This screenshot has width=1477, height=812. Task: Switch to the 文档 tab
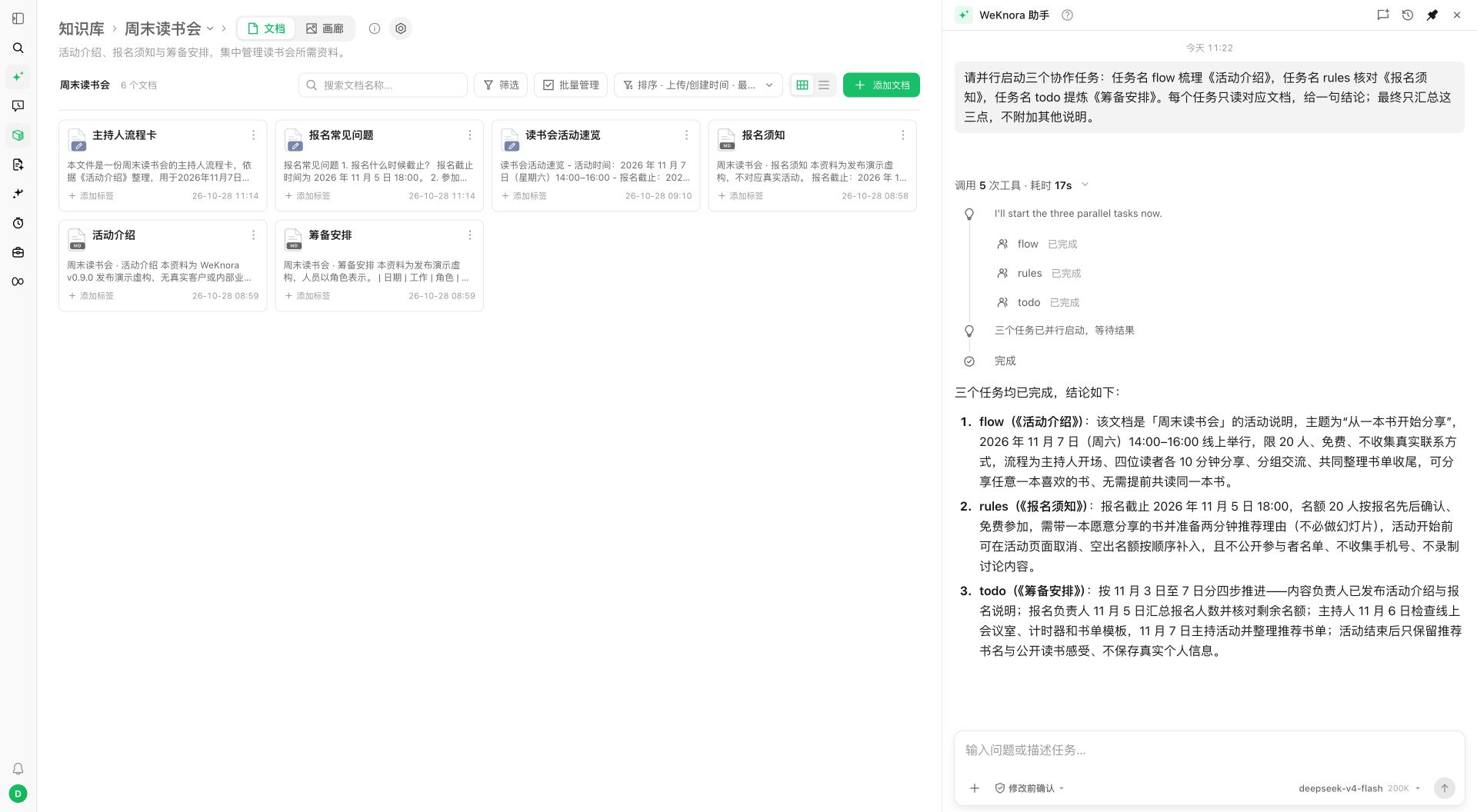[266, 28]
